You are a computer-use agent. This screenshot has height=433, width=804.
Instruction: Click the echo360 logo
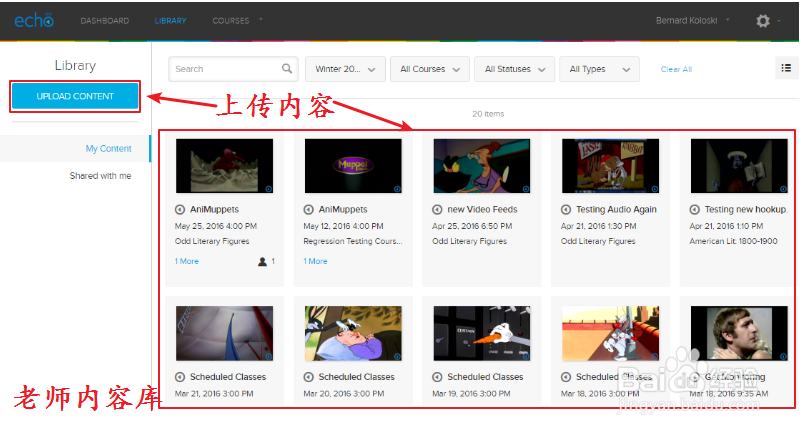pos(34,20)
